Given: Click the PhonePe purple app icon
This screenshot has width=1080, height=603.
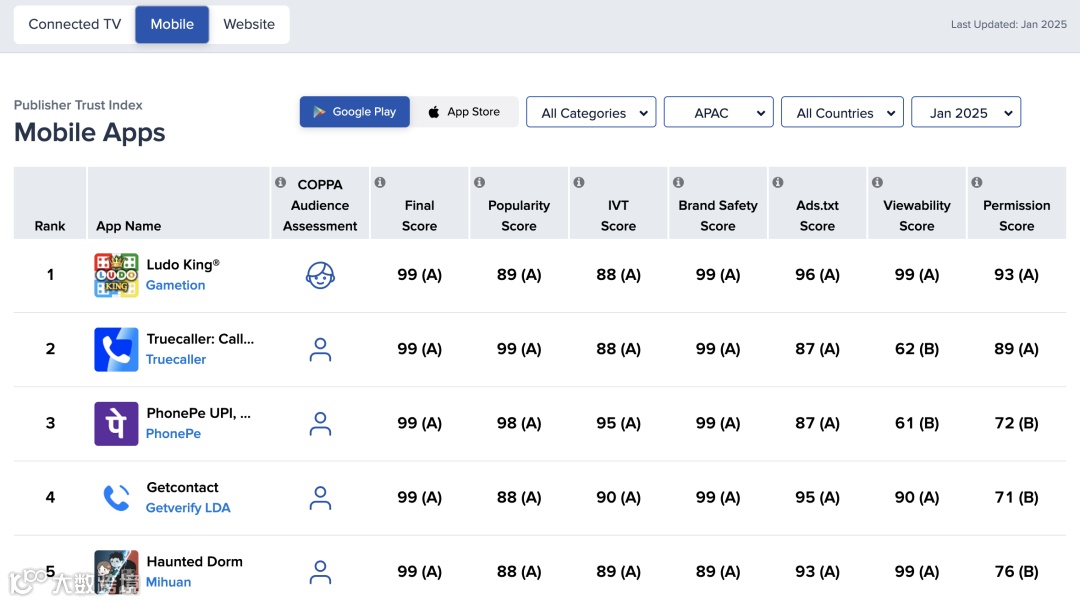Looking at the screenshot, I should click(x=116, y=424).
